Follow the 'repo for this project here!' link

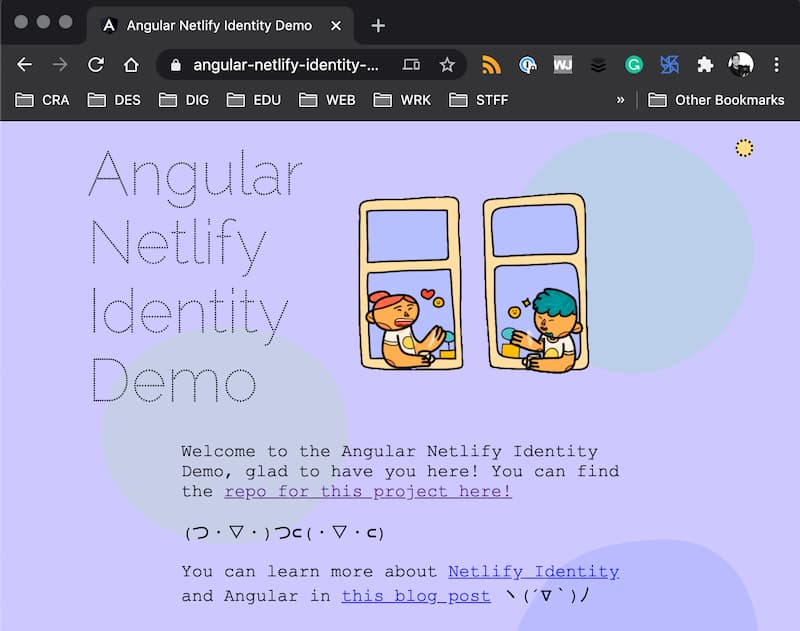click(x=368, y=491)
